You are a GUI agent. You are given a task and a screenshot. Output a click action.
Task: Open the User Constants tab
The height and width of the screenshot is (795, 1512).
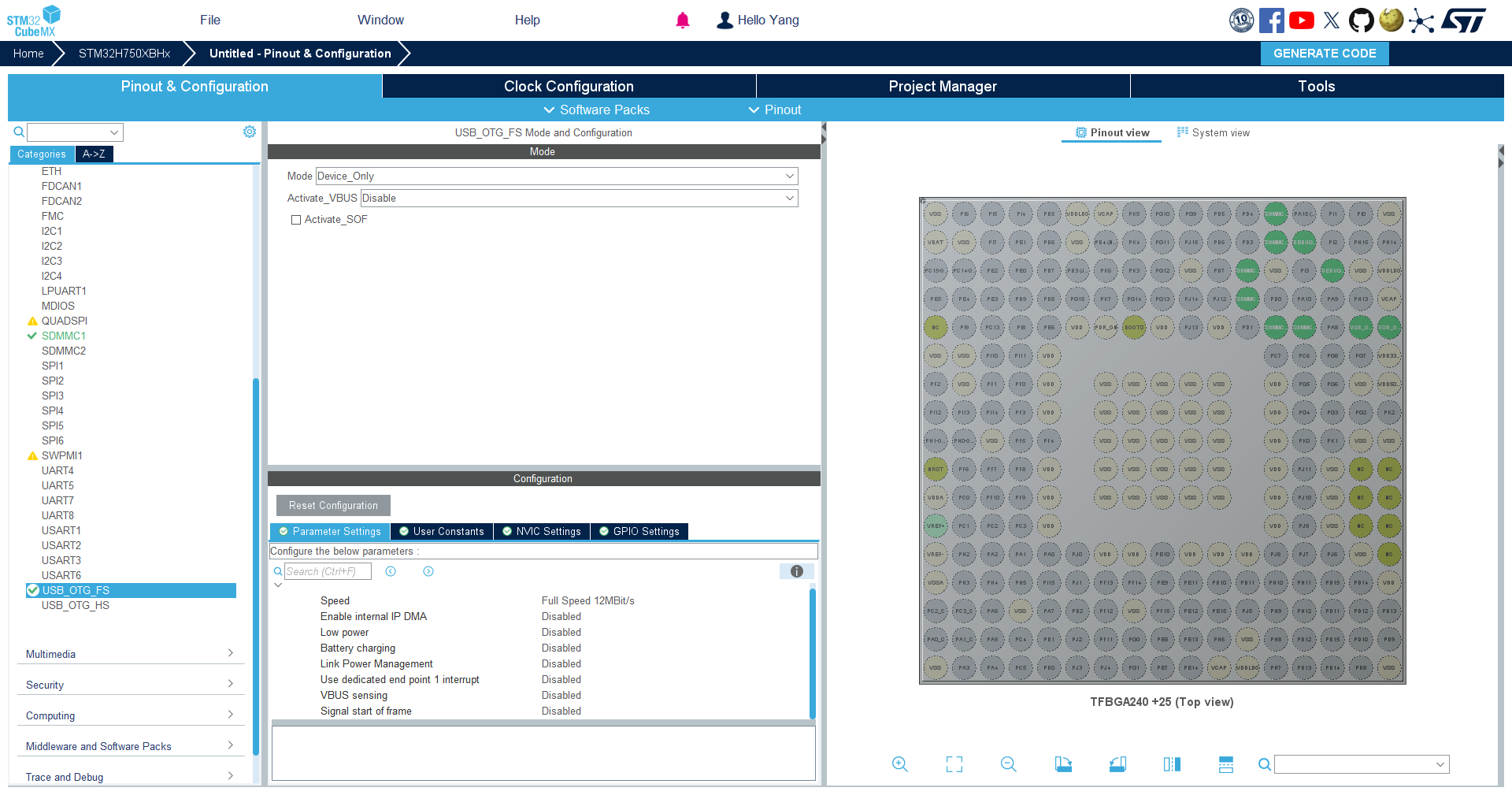[x=442, y=532]
